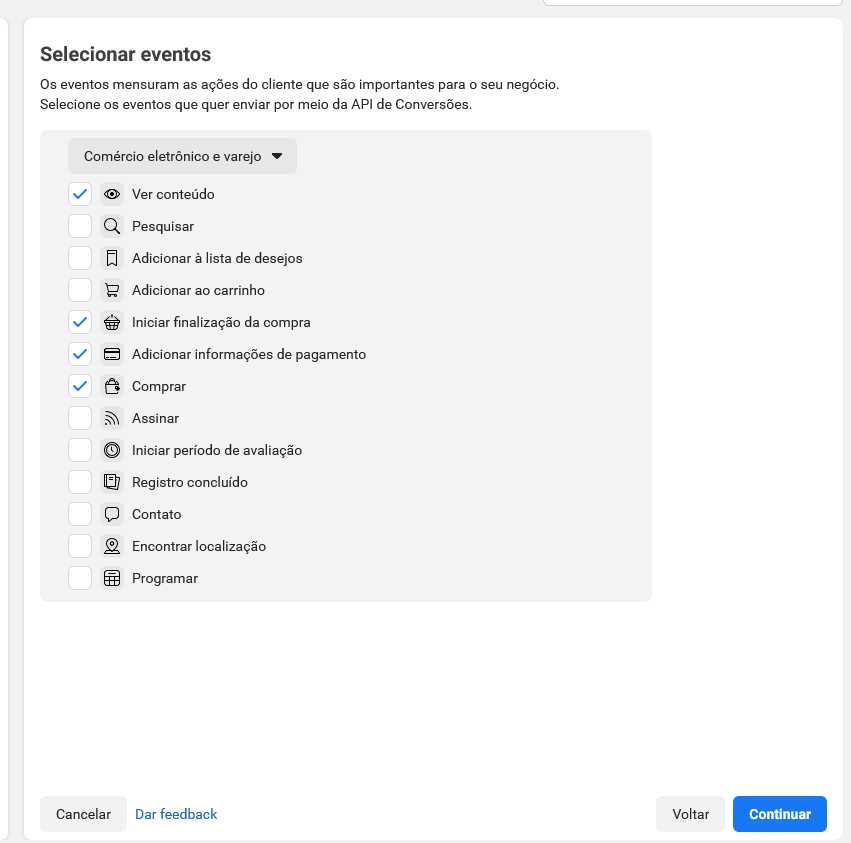Click the credit card icon for informações de pagamento
Viewport: 851px width, 843px height.
tap(112, 354)
